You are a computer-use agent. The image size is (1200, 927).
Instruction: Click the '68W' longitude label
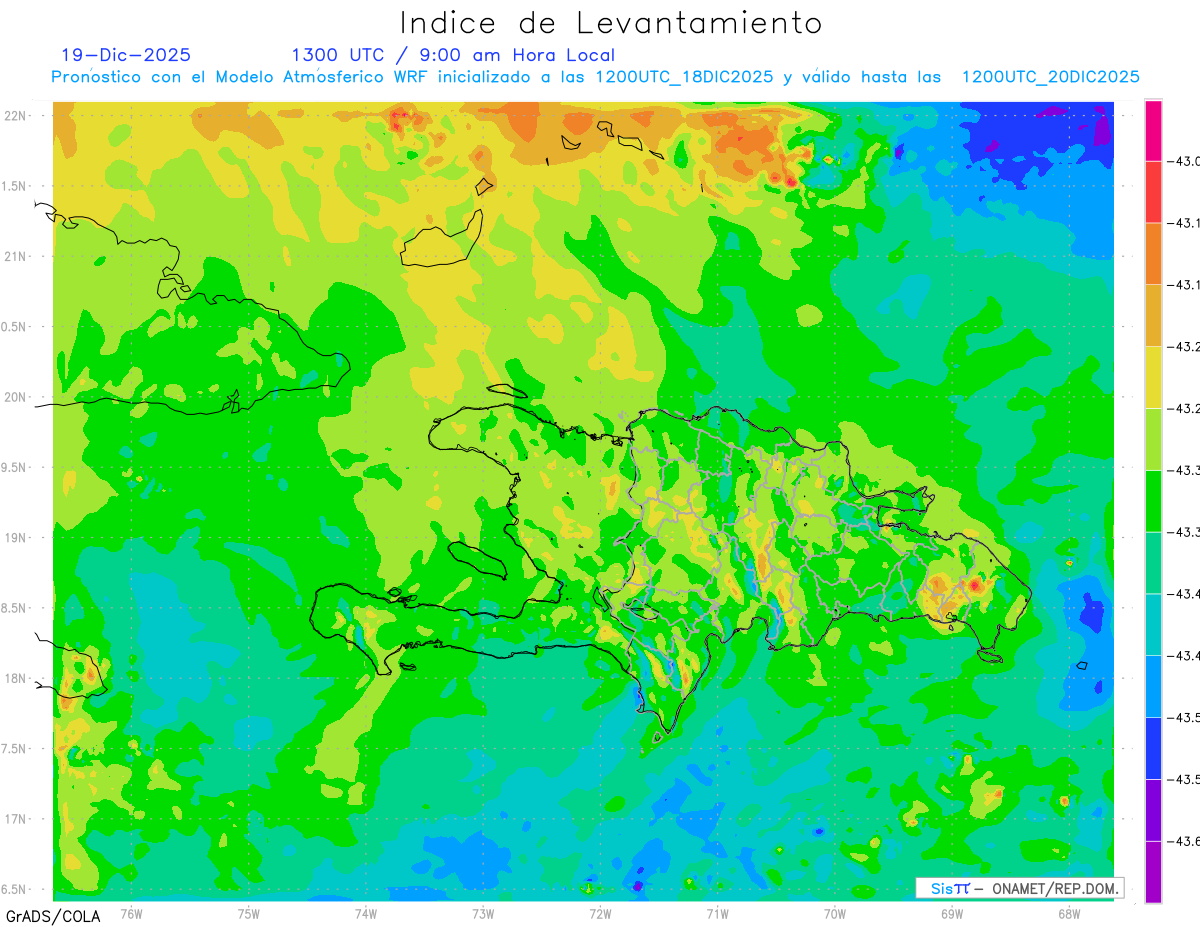1069,913
